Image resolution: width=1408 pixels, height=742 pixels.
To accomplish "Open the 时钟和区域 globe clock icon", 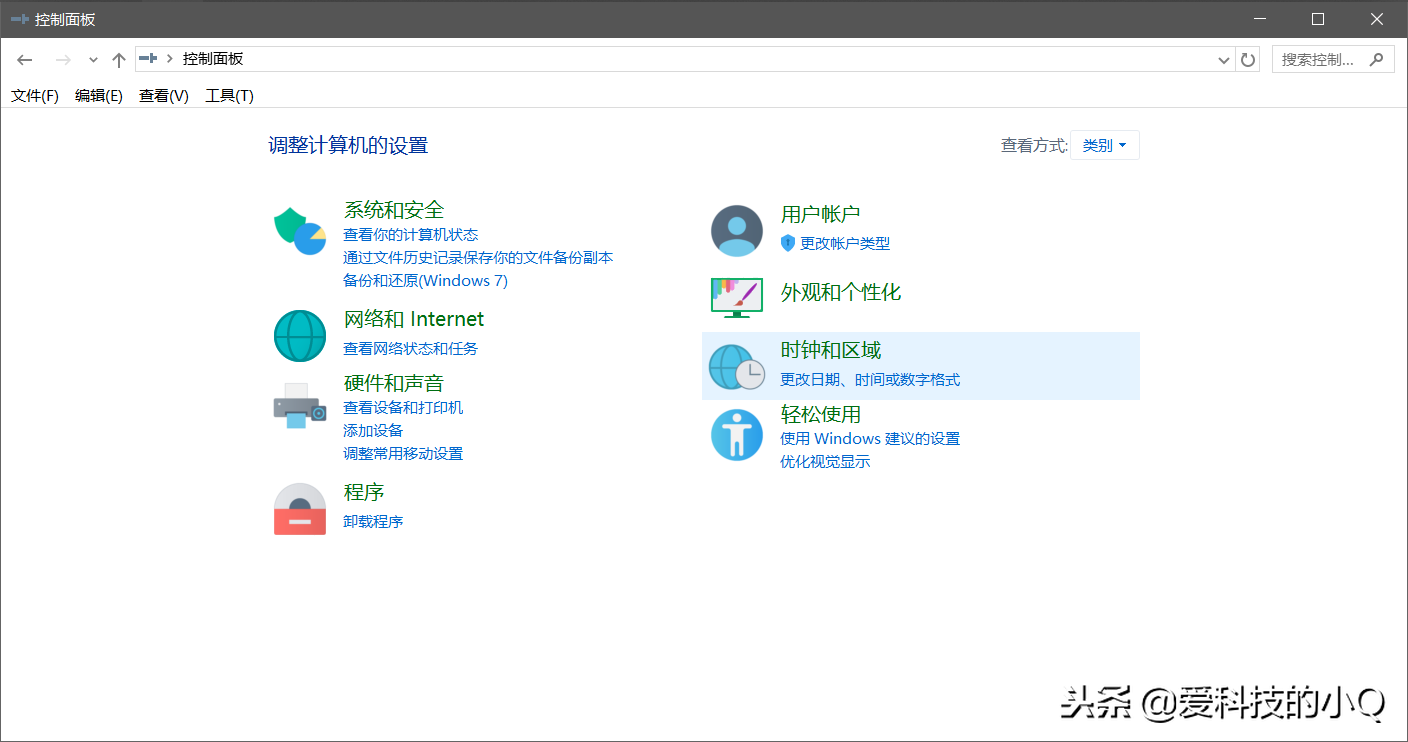I will (x=737, y=366).
